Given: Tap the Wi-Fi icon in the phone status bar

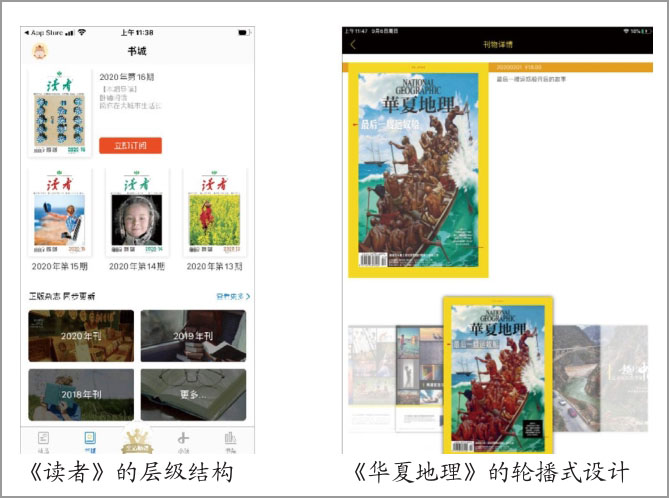Looking at the screenshot, I should point(82,32).
